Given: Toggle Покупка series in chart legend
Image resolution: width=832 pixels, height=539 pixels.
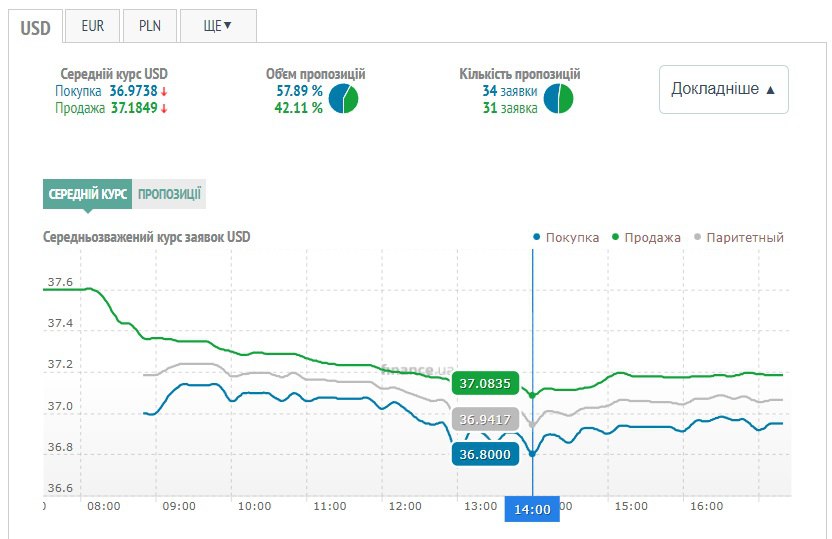Looking at the screenshot, I should 567,237.
